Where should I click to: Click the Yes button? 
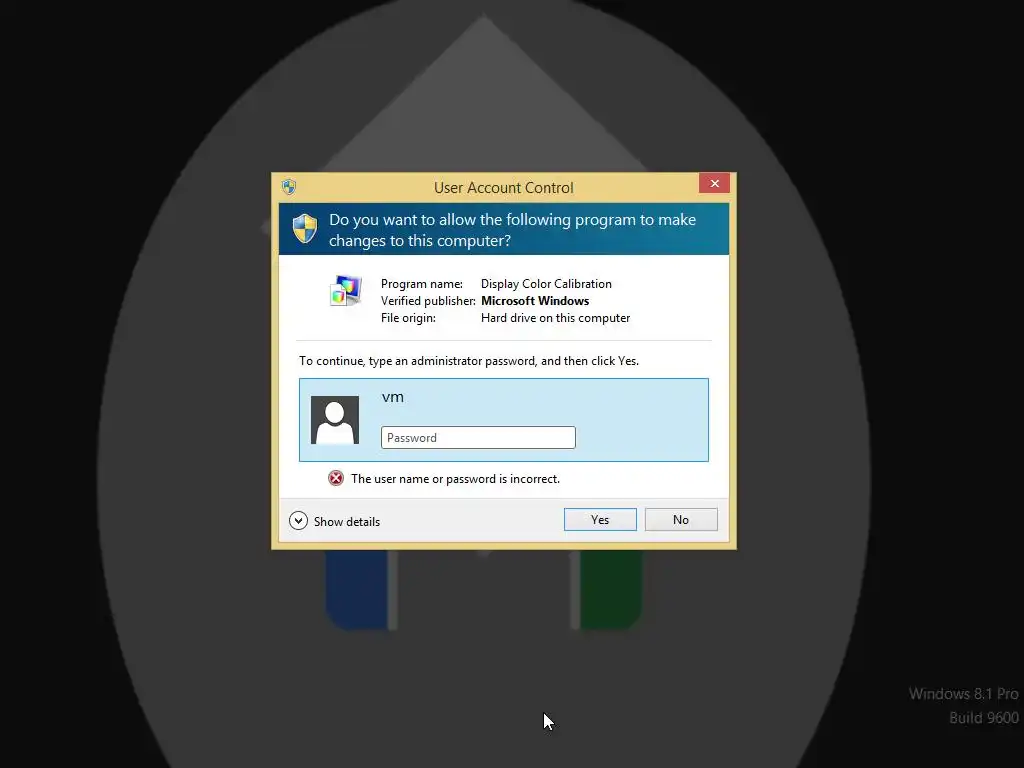(x=600, y=520)
